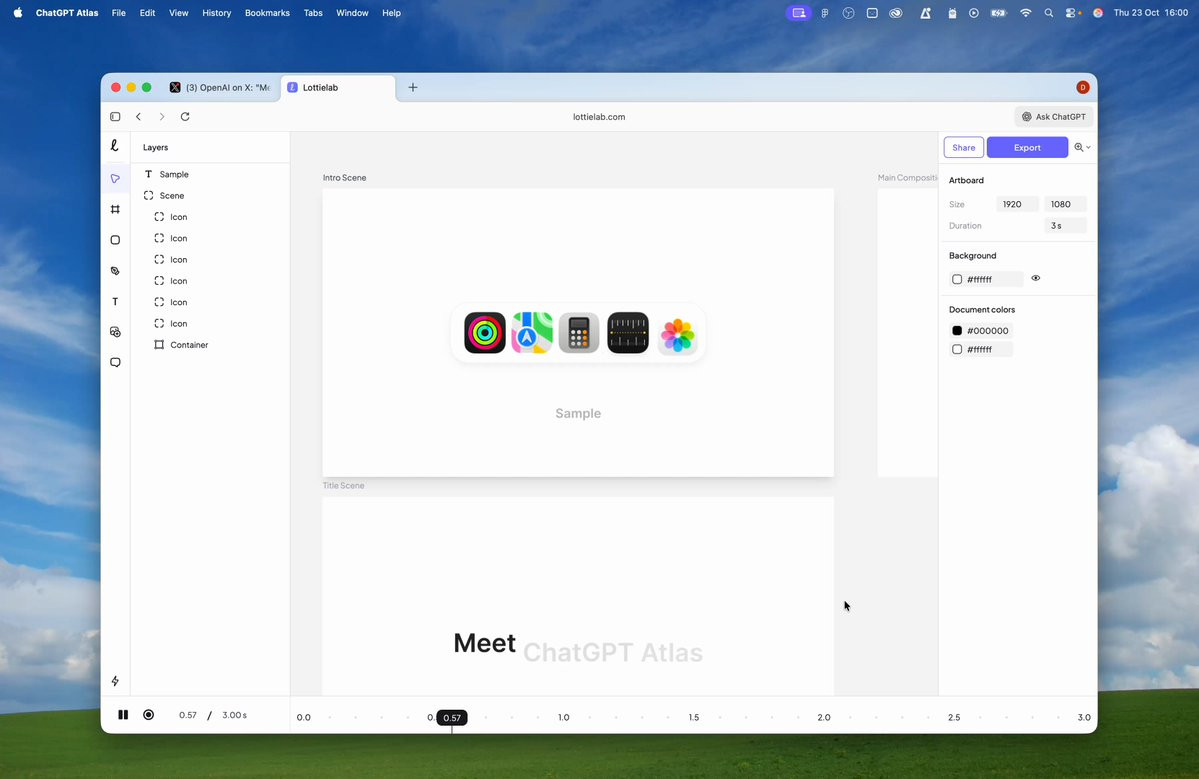1199x779 pixels.
Task: Open the View menu
Action: pyautogui.click(x=178, y=13)
